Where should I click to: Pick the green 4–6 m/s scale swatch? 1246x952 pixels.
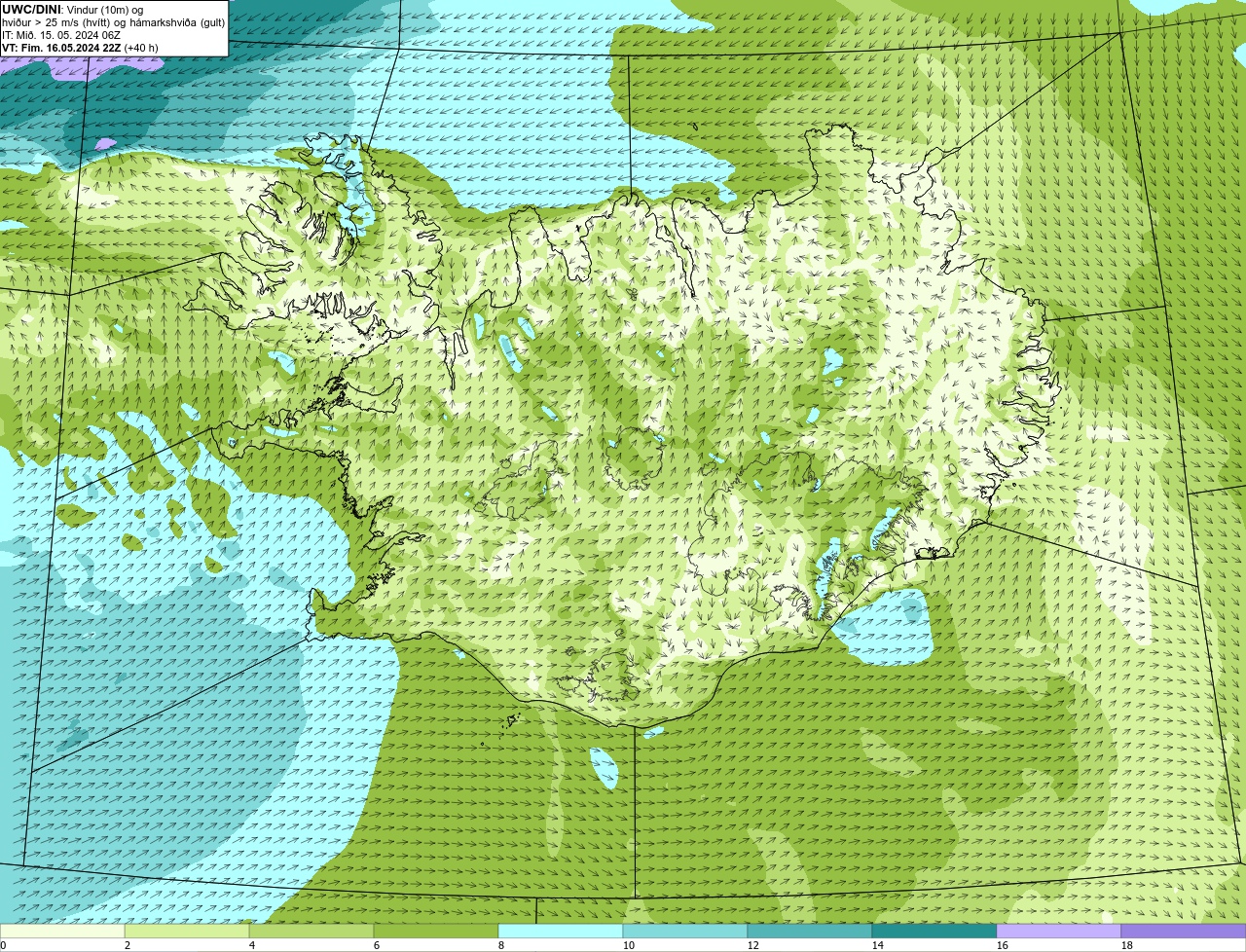coord(311,931)
